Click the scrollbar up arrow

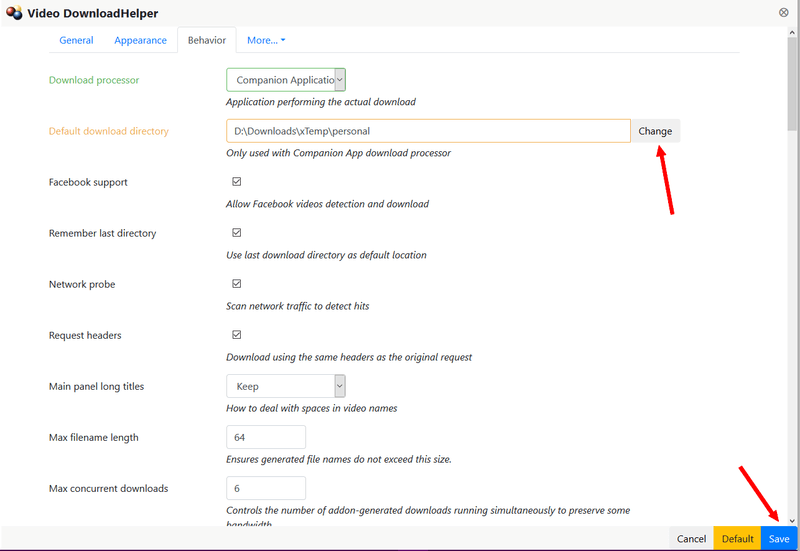[792, 33]
